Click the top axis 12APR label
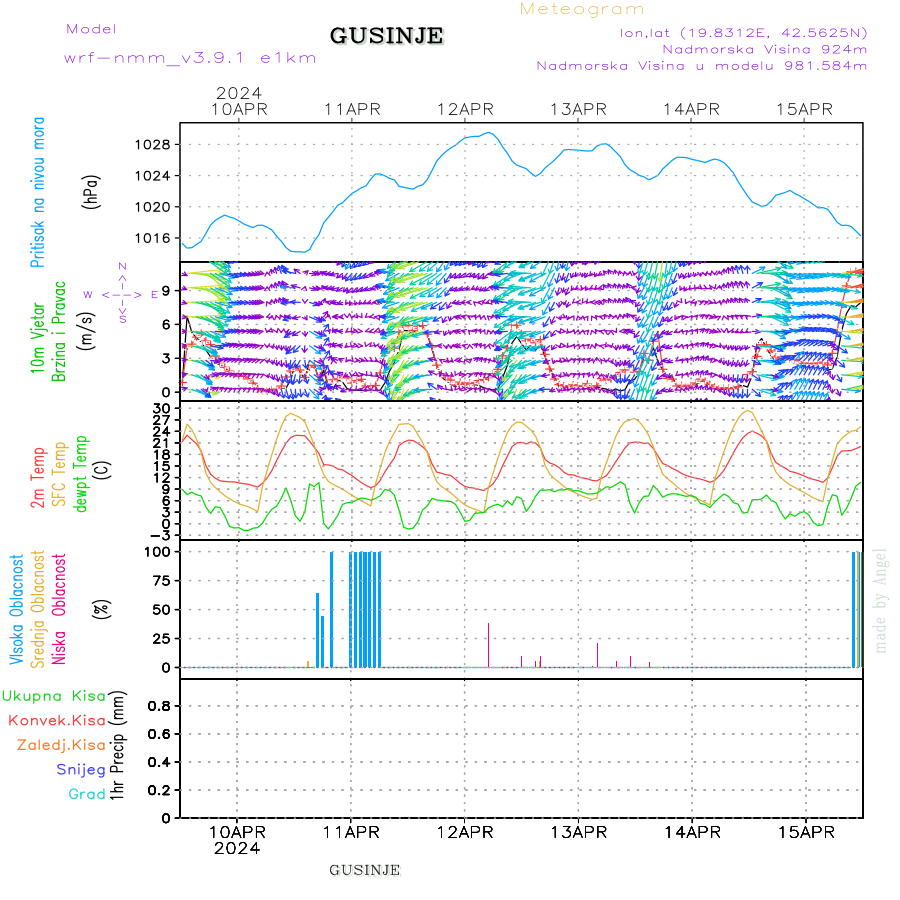Viewport: 900px width, 900px height. [x=465, y=110]
